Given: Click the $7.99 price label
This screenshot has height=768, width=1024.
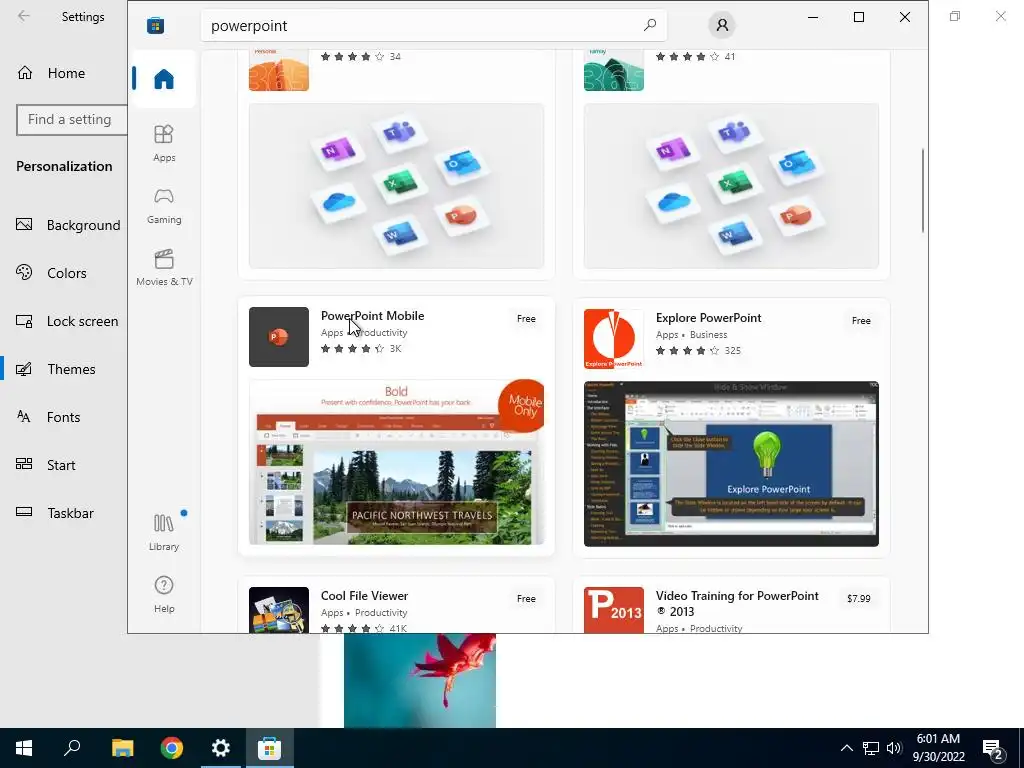Looking at the screenshot, I should (x=858, y=598).
